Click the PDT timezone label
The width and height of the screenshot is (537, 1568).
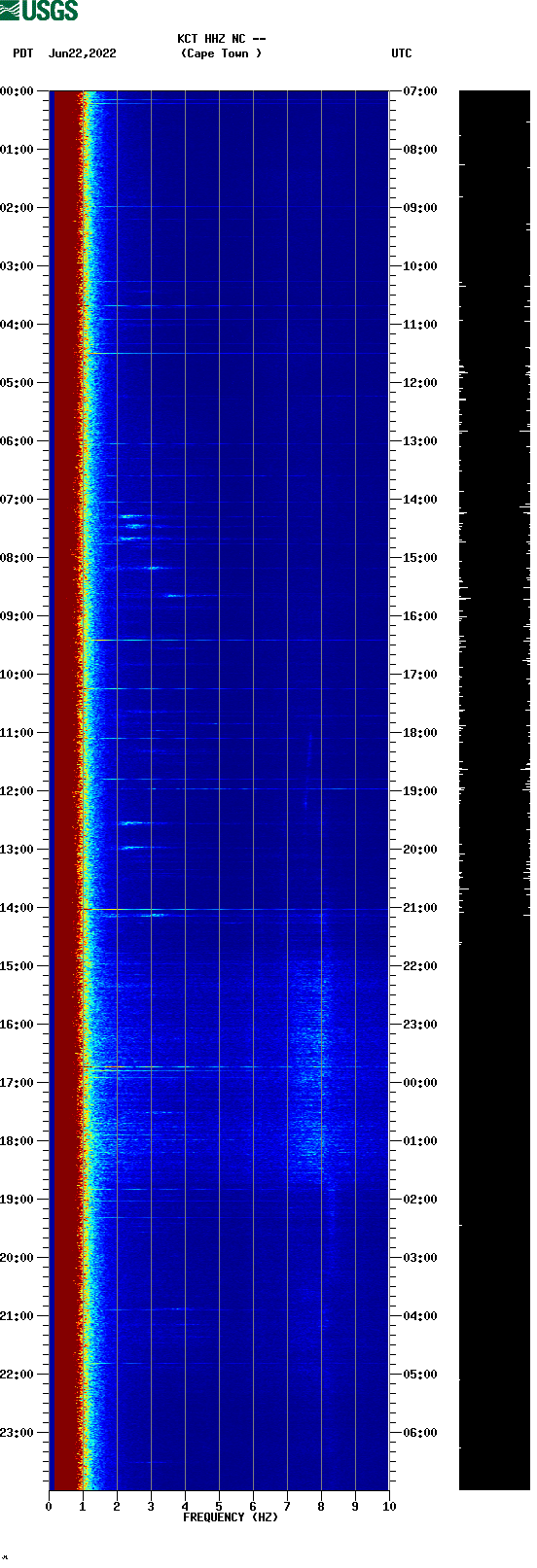click(23, 53)
